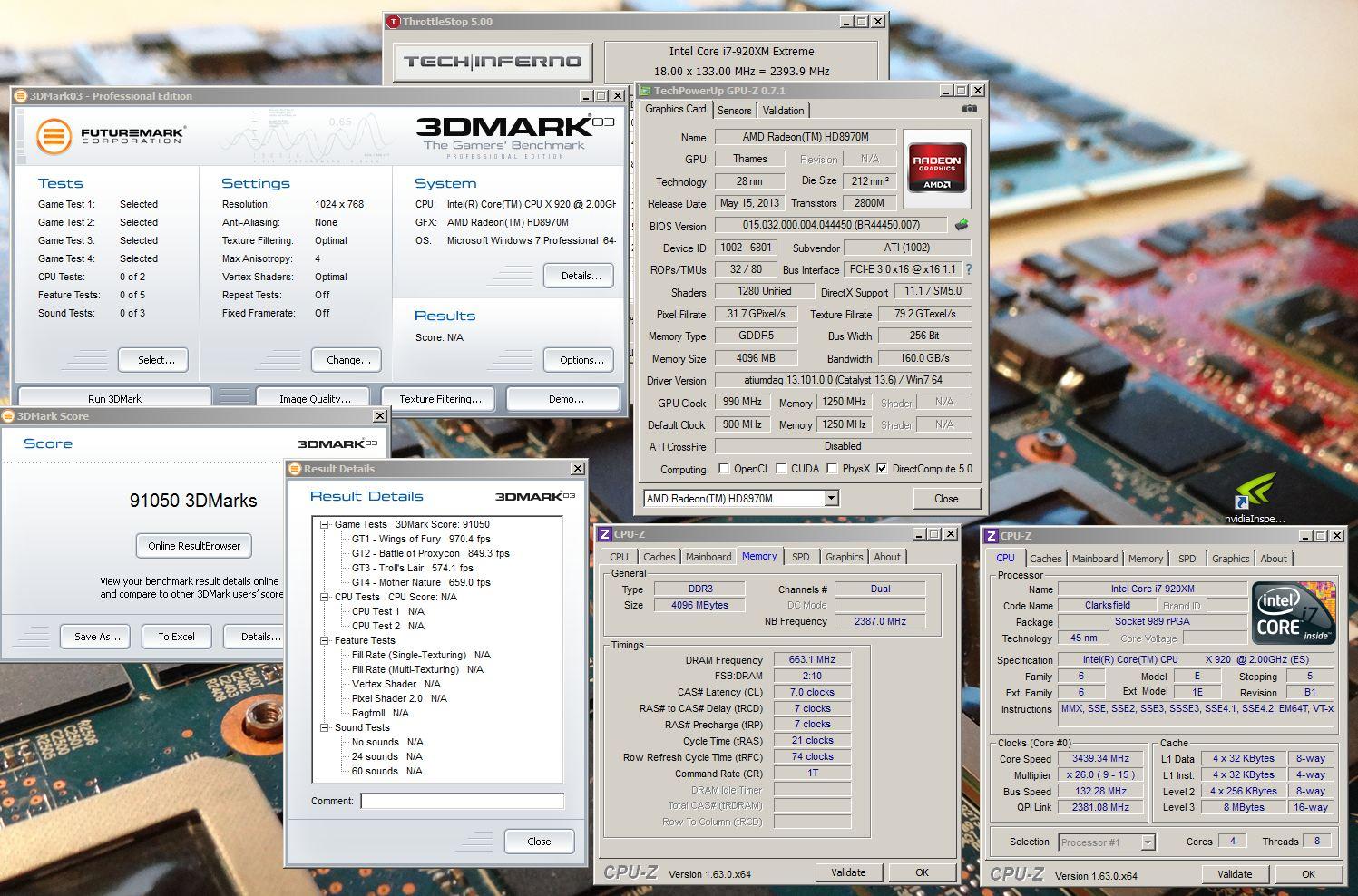Enable the PhysX checkbox in GPU-Z
Screen dimensions: 1358x896
click(832, 469)
